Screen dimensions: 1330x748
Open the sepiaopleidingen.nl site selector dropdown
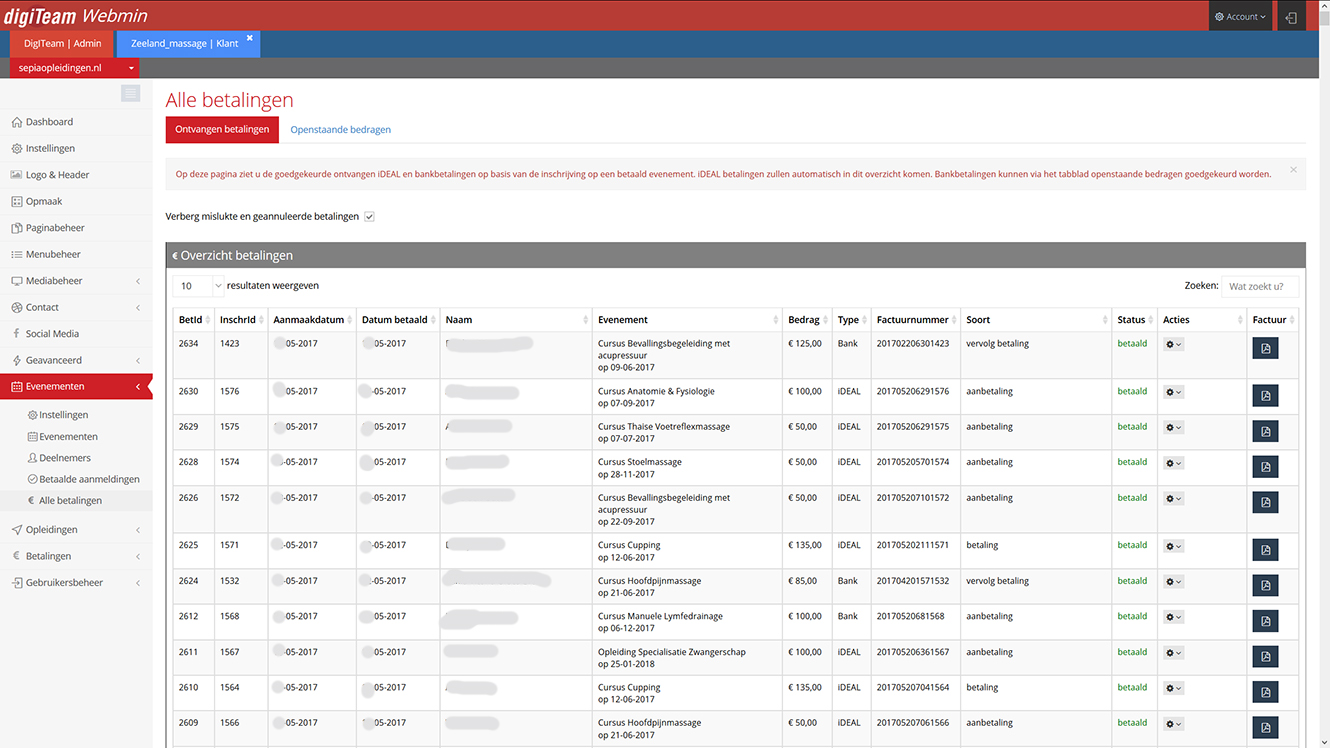75,68
